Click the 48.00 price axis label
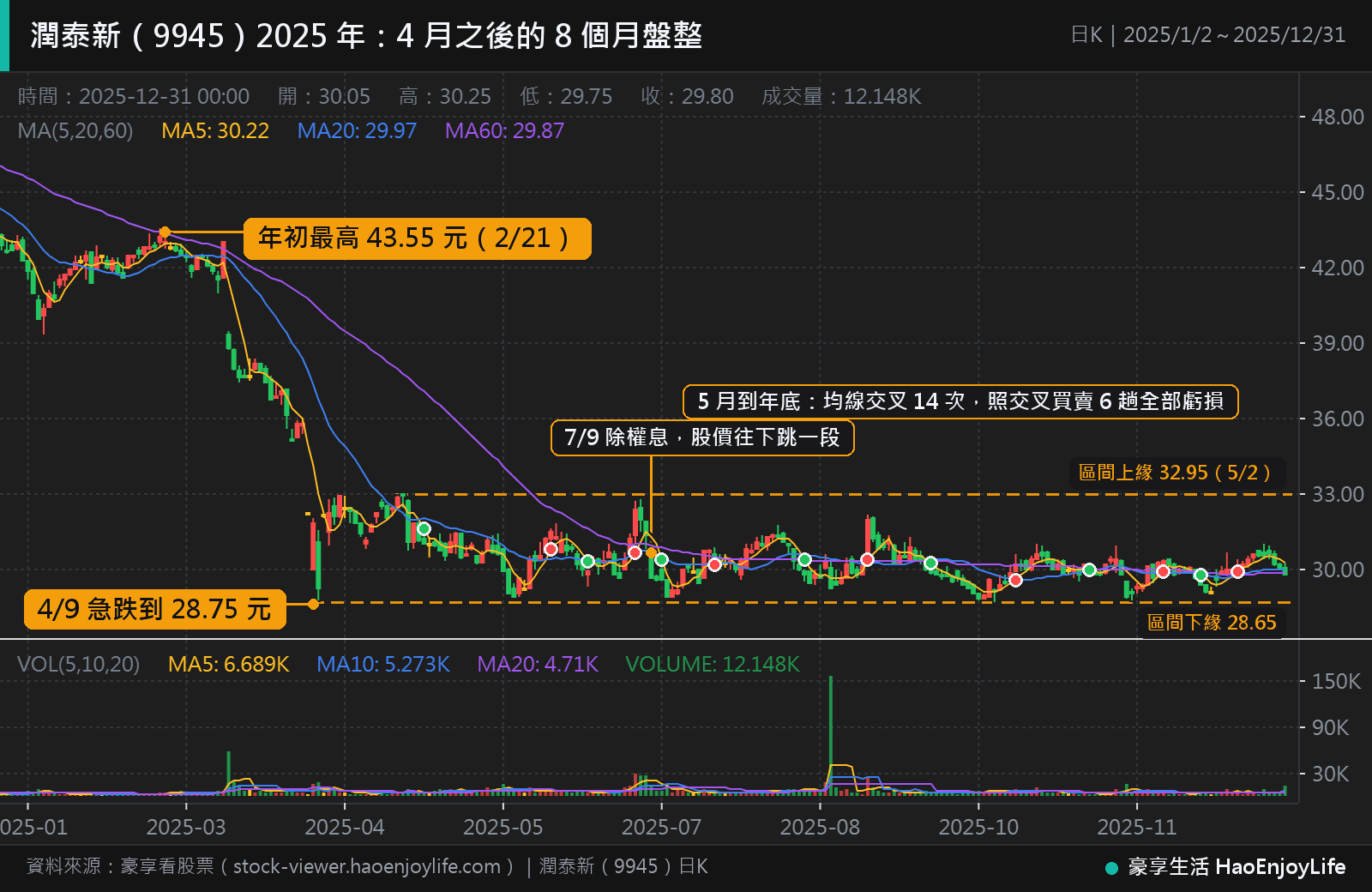 pyautogui.click(x=1337, y=117)
